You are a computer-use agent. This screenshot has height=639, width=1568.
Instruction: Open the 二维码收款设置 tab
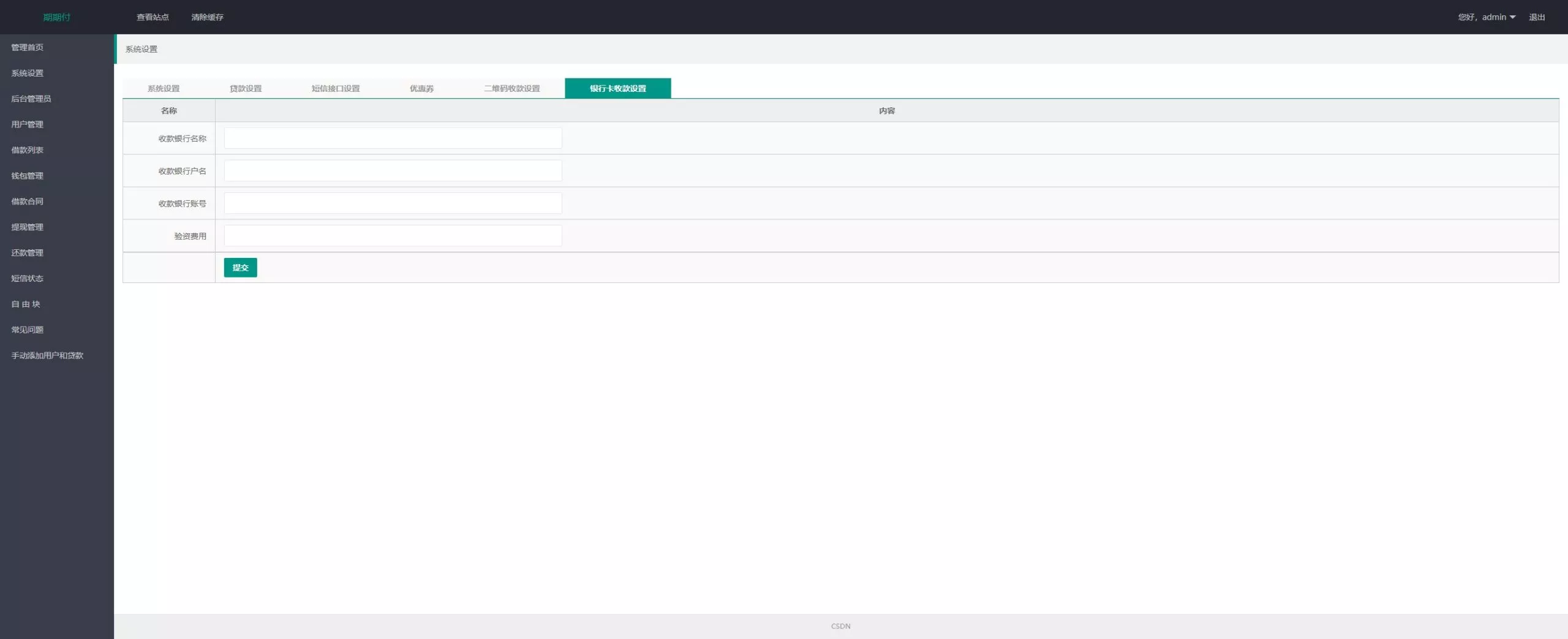[511, 88]
